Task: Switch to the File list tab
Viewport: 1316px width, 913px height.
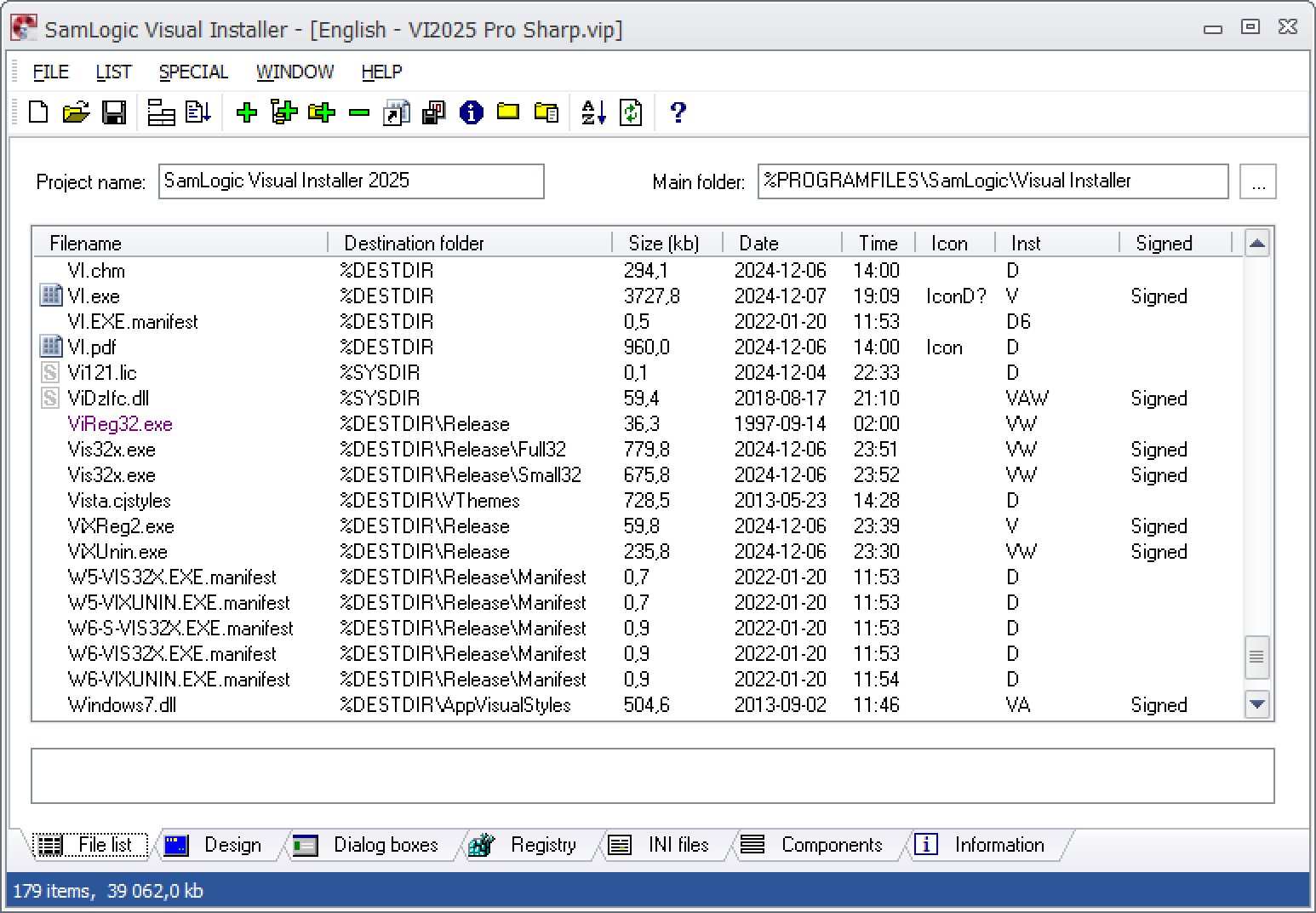Action: pos(90,845)
